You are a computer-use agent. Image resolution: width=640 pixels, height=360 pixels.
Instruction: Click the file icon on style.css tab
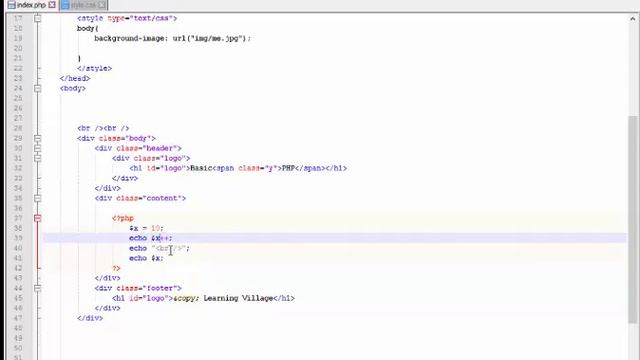point(65,5)
